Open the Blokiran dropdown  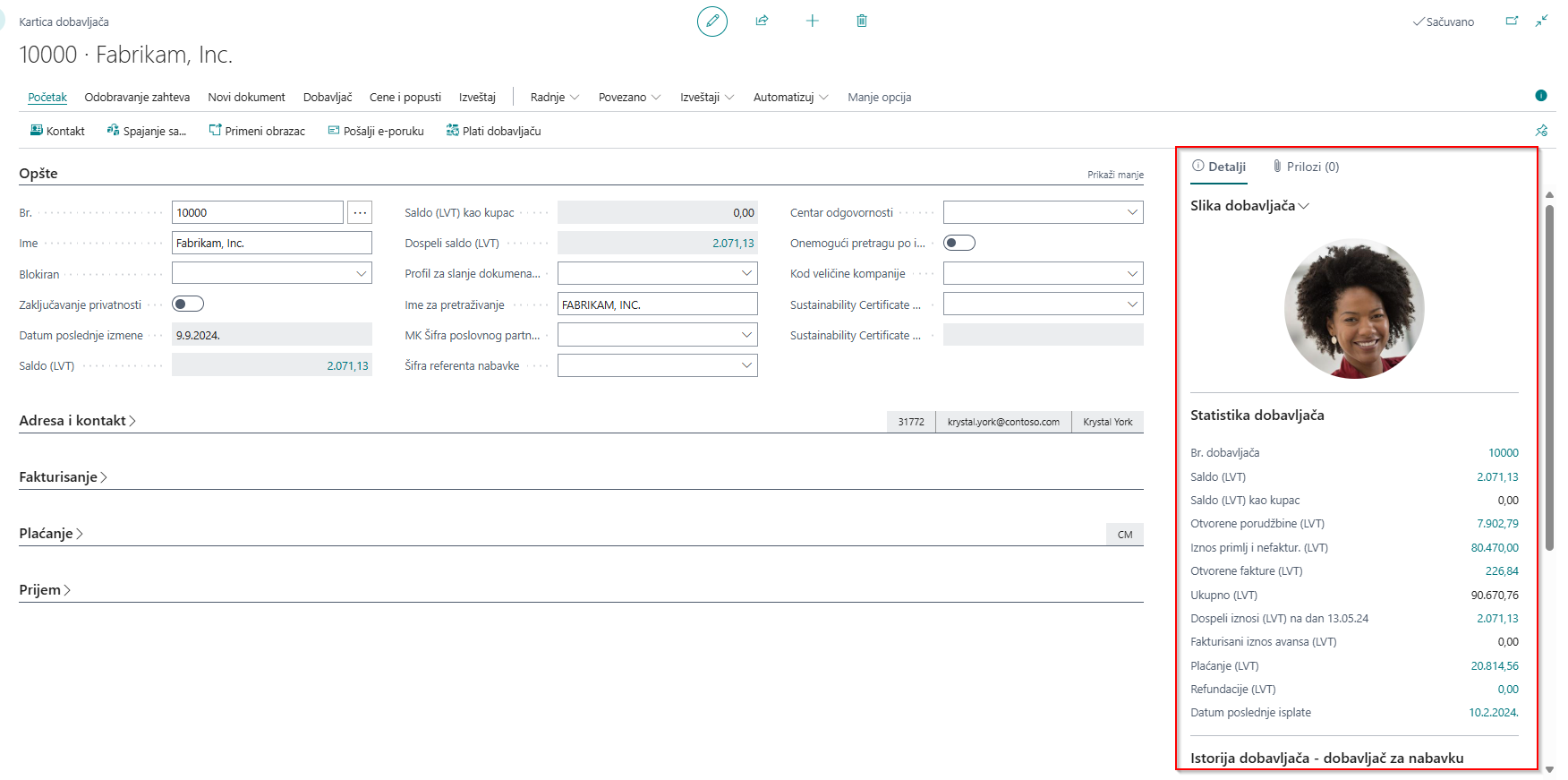point(271,274)
